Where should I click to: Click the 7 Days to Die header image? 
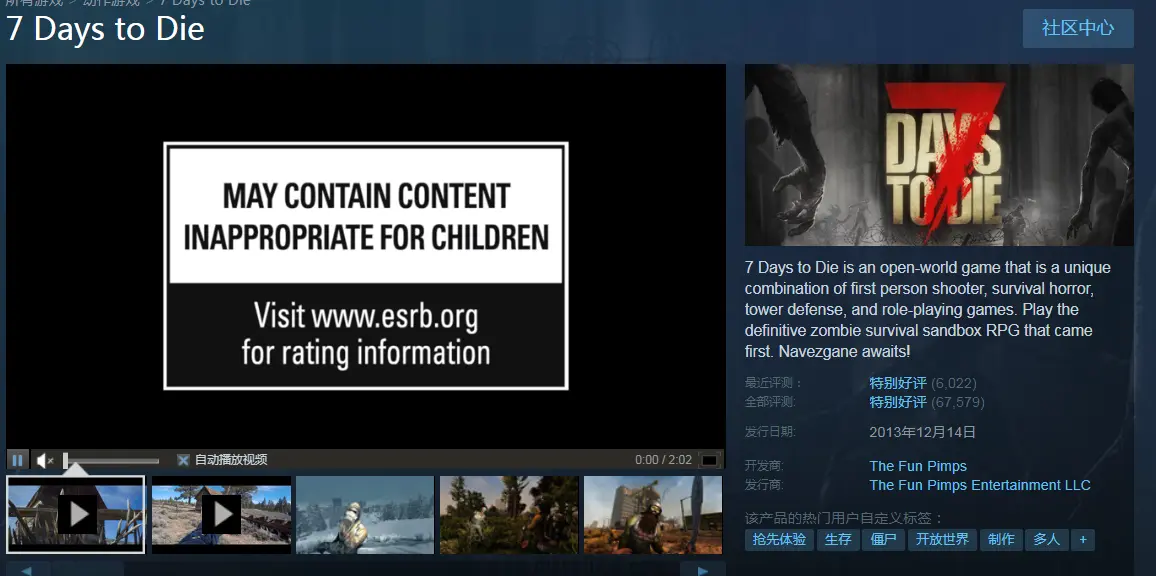[x=939, y=155]
